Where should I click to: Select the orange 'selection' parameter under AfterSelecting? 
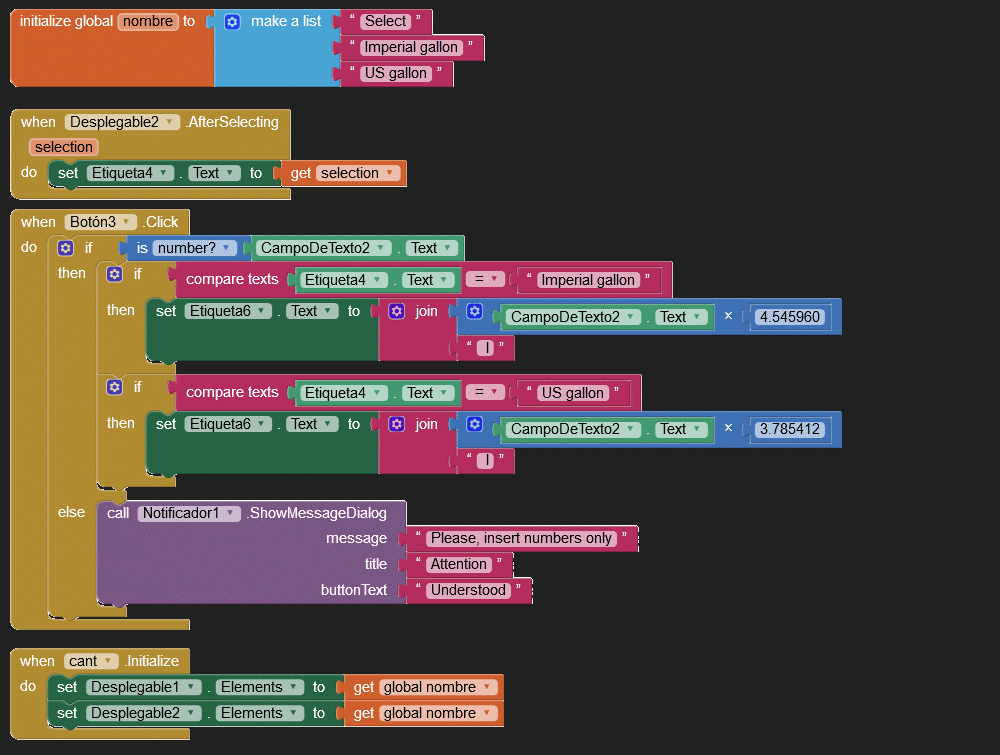[63, 147]
